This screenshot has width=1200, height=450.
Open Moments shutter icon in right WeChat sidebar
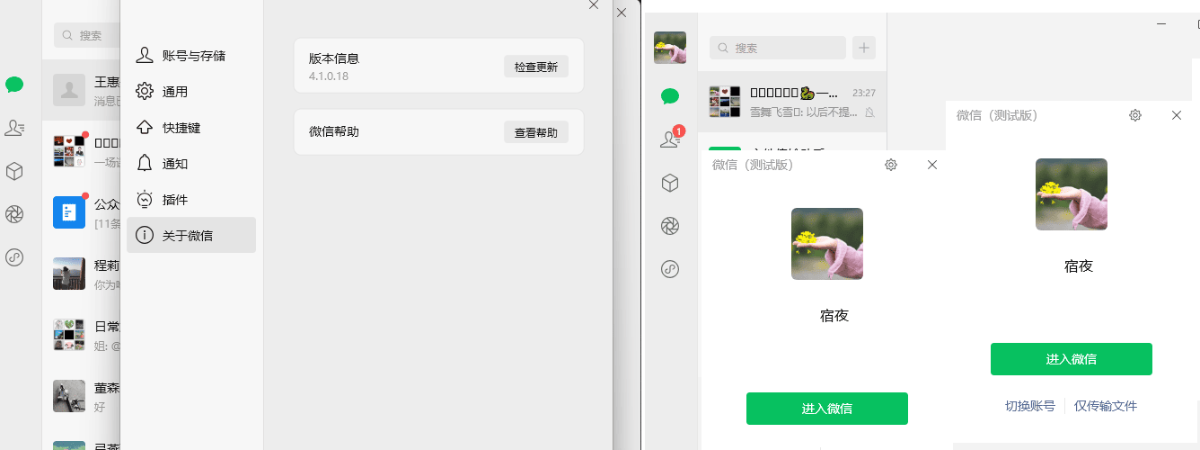(670, 226)
